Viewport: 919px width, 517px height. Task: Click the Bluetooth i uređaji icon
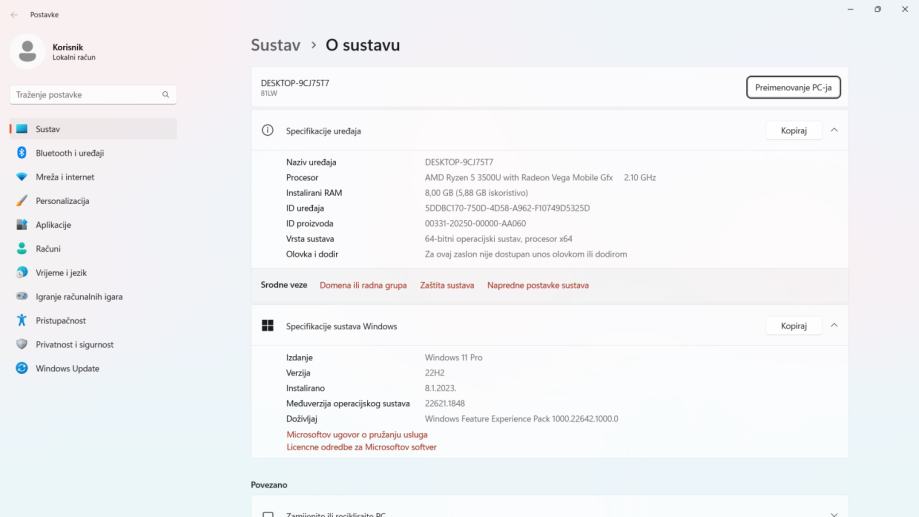pos(22,153)
